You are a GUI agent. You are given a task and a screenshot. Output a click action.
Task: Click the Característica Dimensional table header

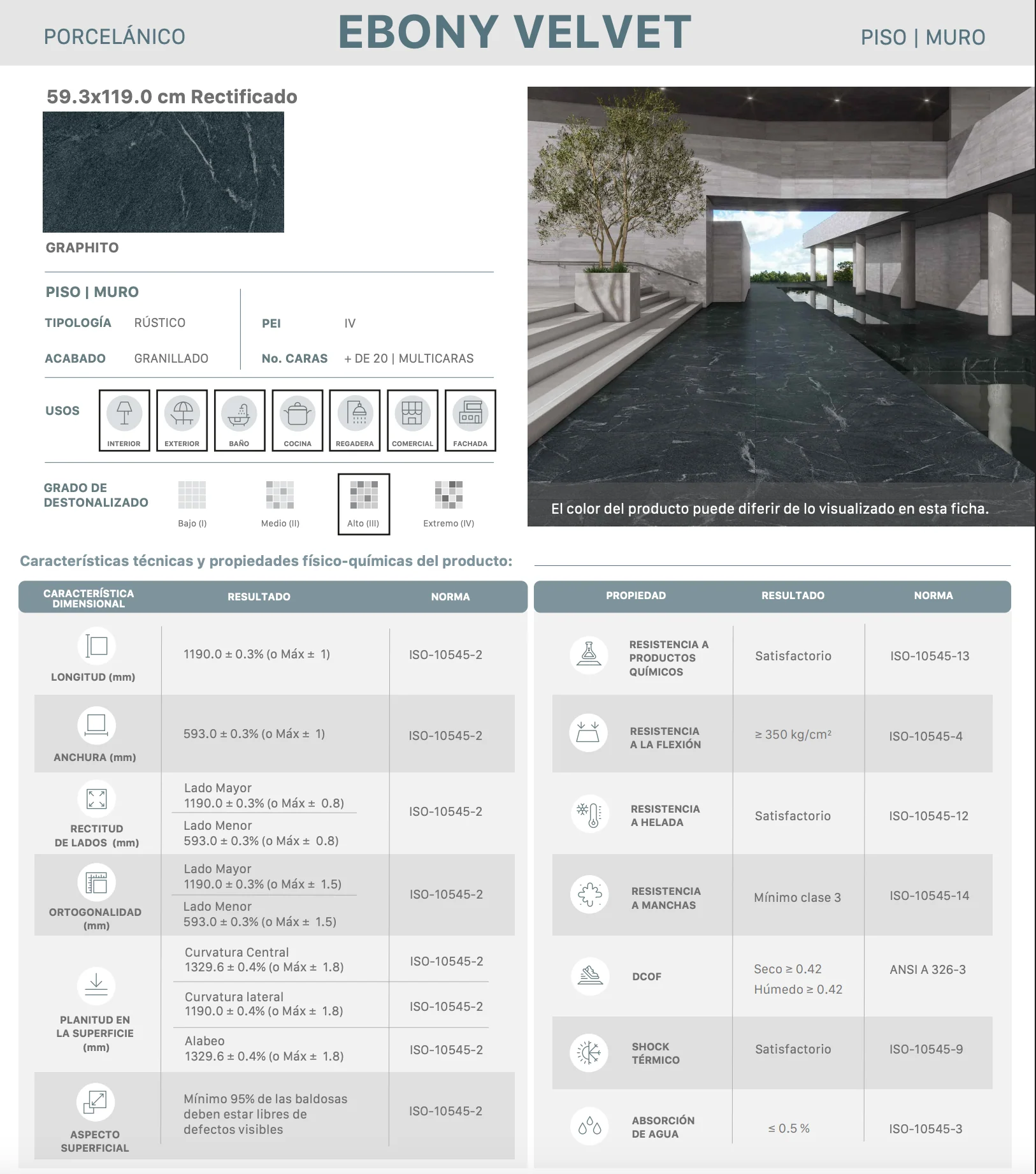click(89, 598)
